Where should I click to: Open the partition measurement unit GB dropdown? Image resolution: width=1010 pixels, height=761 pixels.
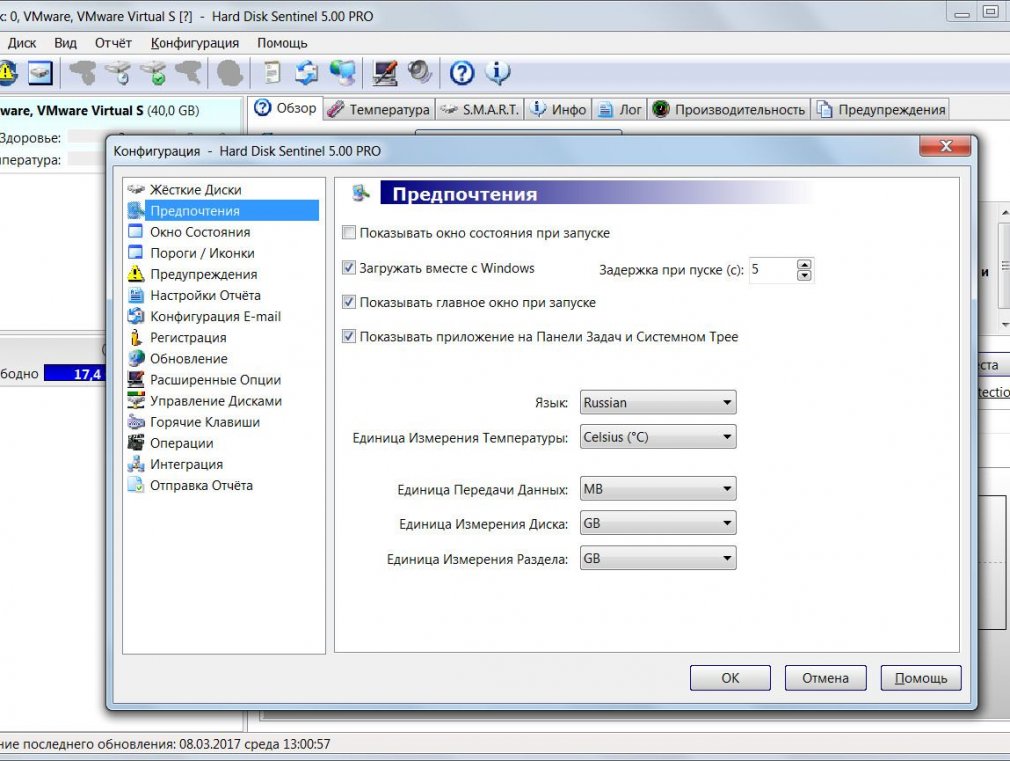[x=658, y=559]
